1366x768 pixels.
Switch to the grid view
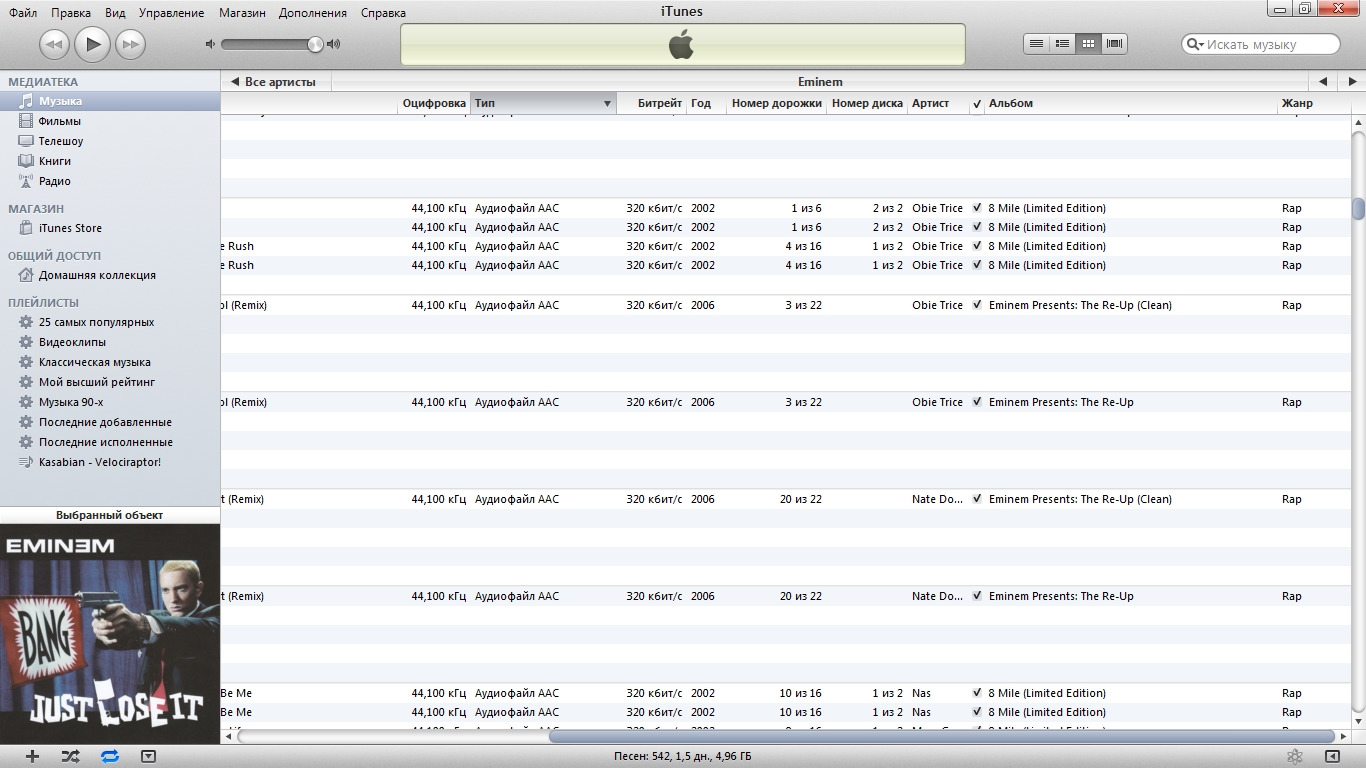click(1089, 44)
